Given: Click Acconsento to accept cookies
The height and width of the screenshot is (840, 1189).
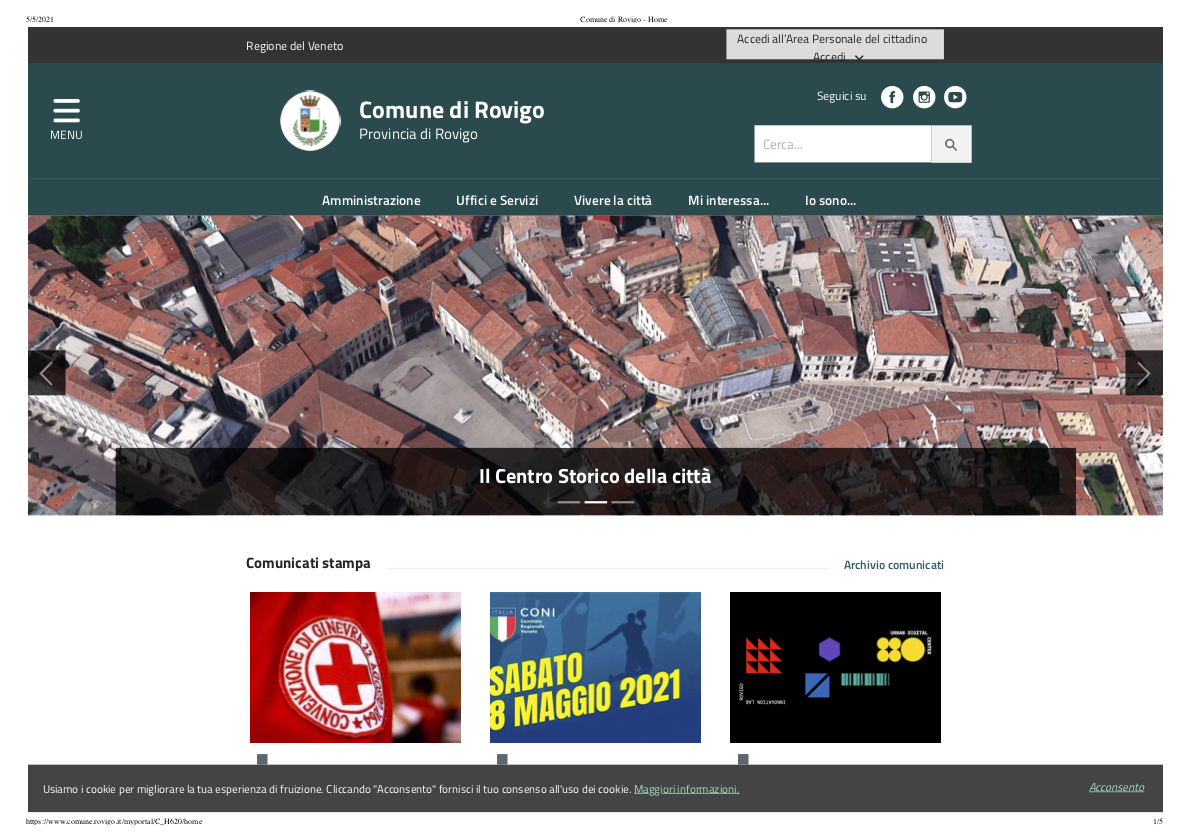Looking at the screenshot, I should coord(1116,787).
